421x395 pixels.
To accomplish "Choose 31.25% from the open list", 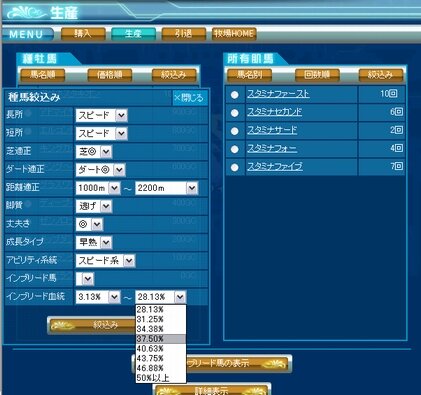I will pos(161,319).
